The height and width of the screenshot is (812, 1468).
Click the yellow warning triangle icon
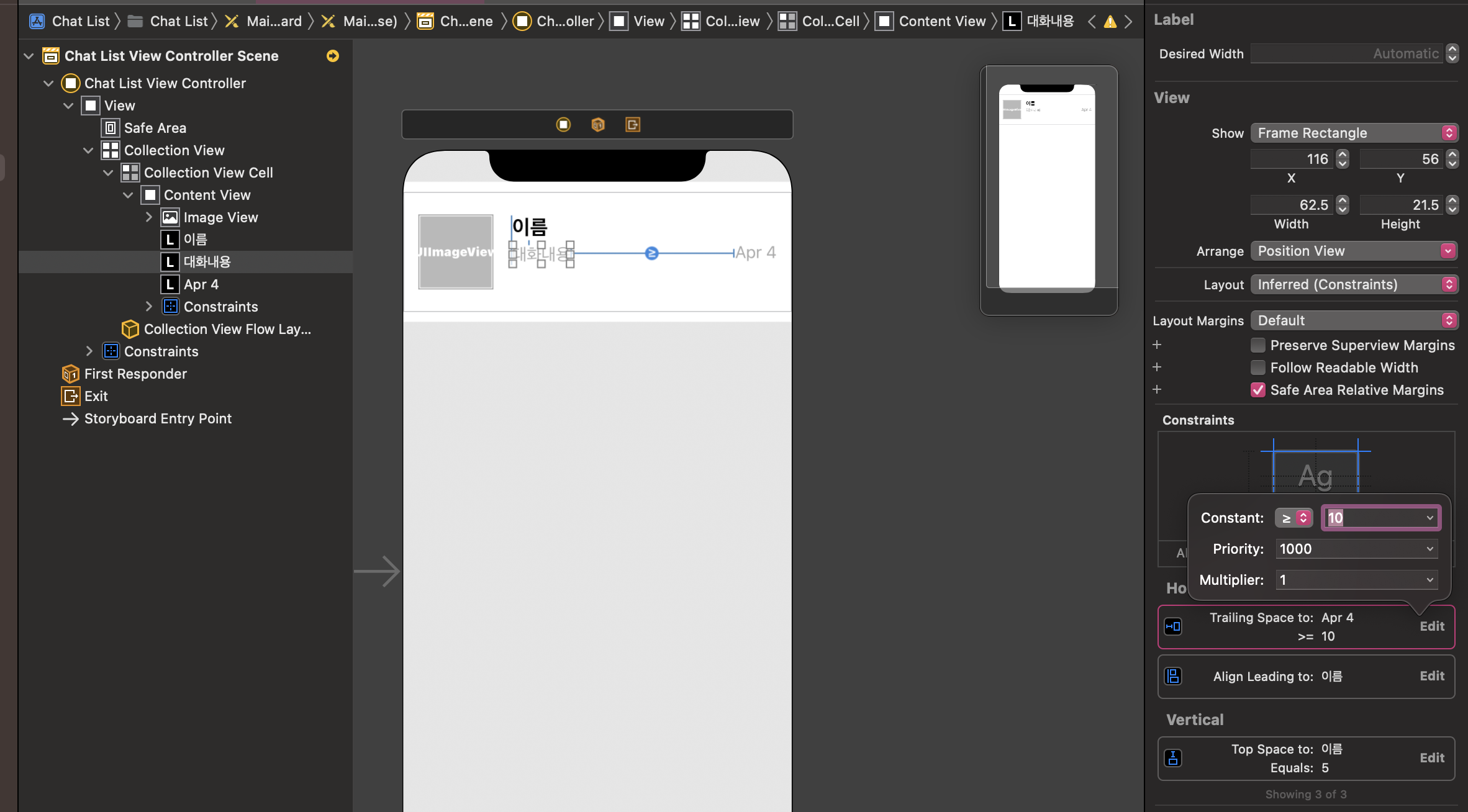[1110, 22]
